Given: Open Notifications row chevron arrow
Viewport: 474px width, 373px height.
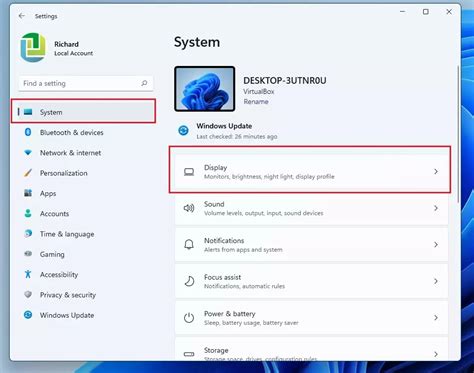Looking at the screenshot, I should 436,245.
